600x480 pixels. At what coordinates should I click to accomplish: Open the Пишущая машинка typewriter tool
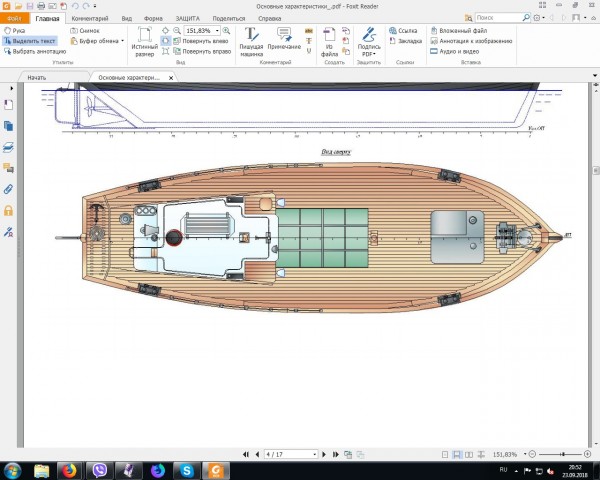pyautogui.click(x=251, y=42)
